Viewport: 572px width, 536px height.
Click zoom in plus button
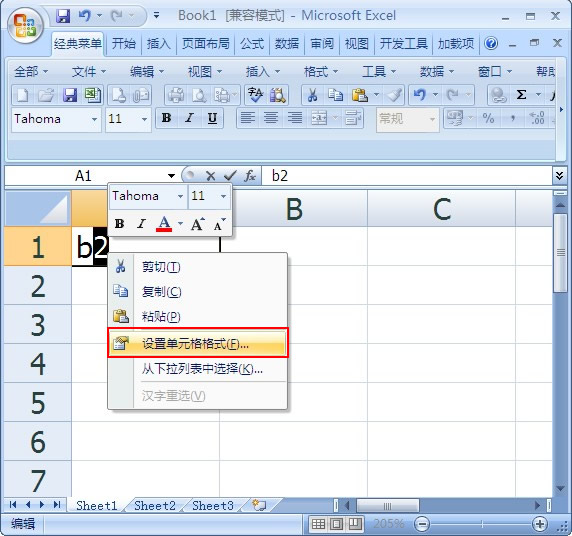540,525
